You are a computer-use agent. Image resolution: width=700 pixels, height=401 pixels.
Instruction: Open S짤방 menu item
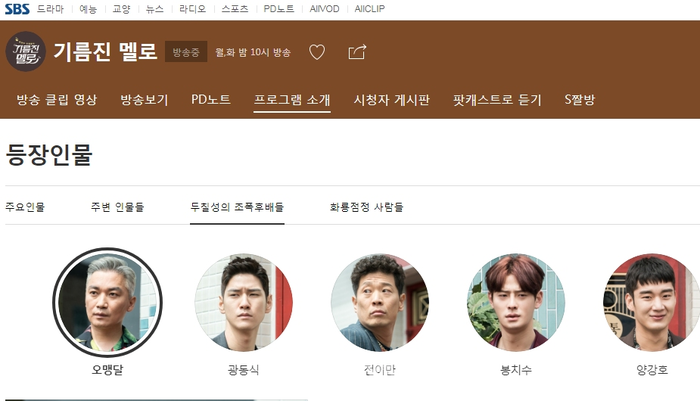(x=579, y=100)
